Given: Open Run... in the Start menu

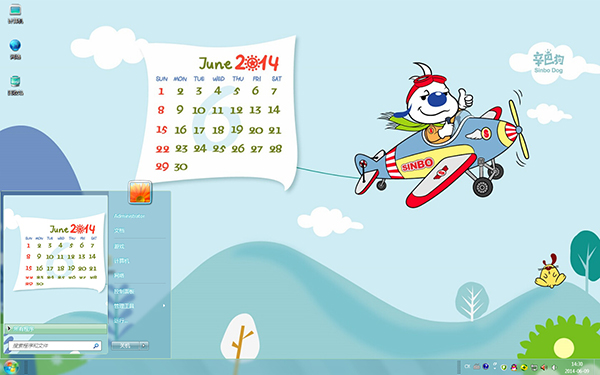Looking at the screenshot, I should point(121,321).
